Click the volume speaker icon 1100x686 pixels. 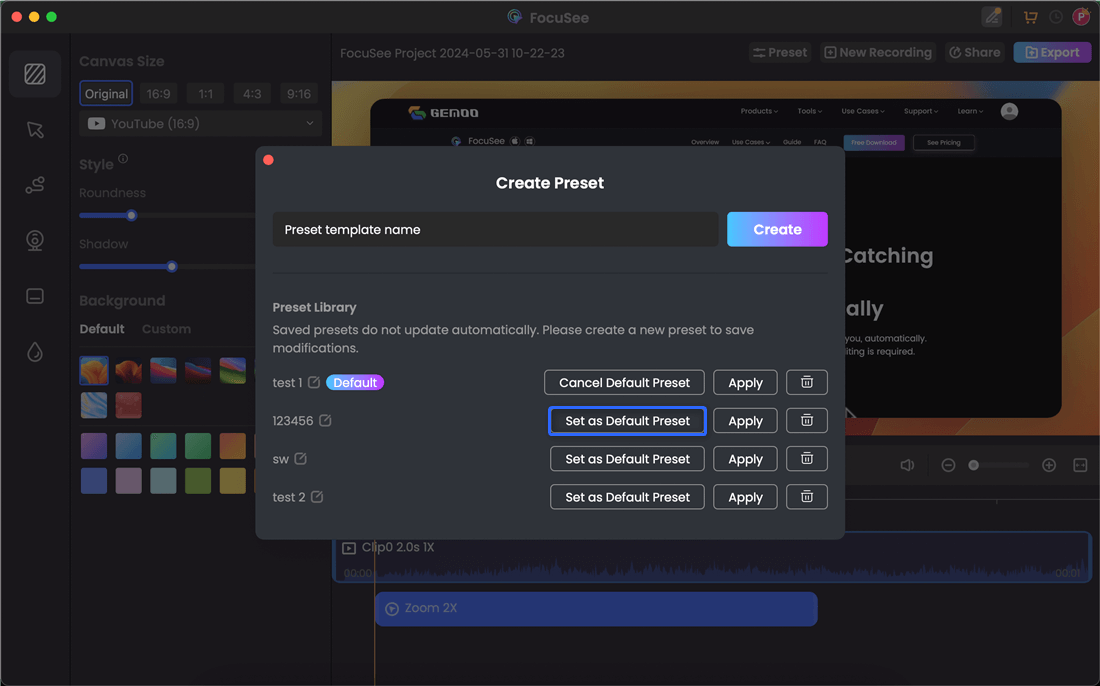tap(907, 465)
